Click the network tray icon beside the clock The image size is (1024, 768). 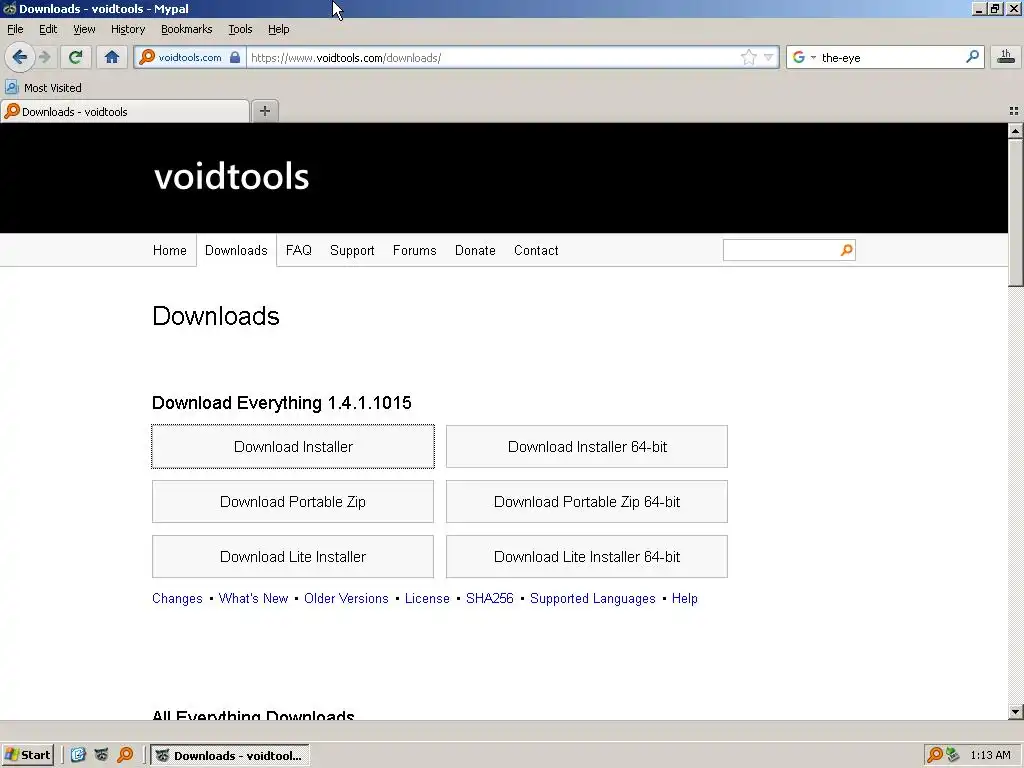[x=953, y=755]
